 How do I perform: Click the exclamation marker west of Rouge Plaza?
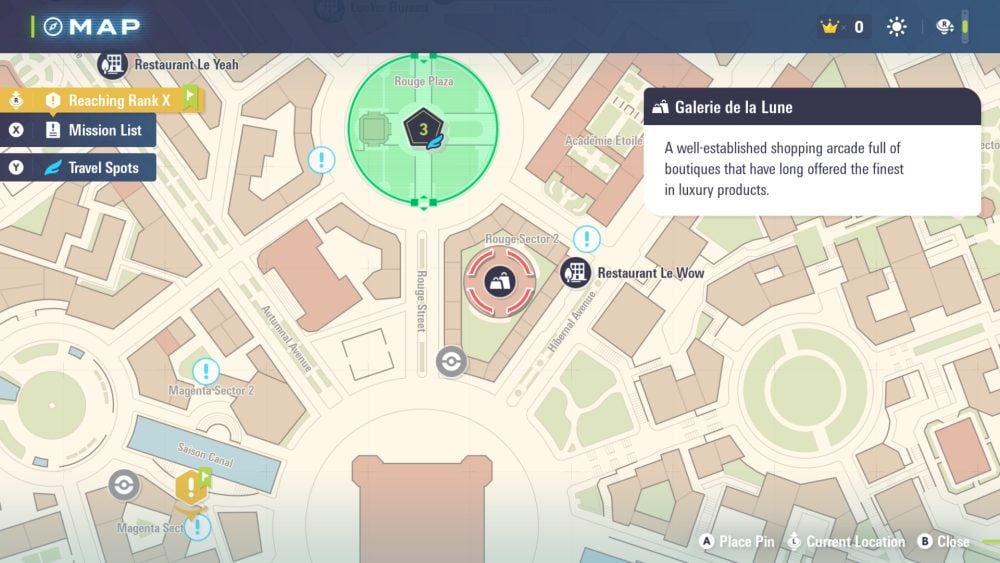321,160
